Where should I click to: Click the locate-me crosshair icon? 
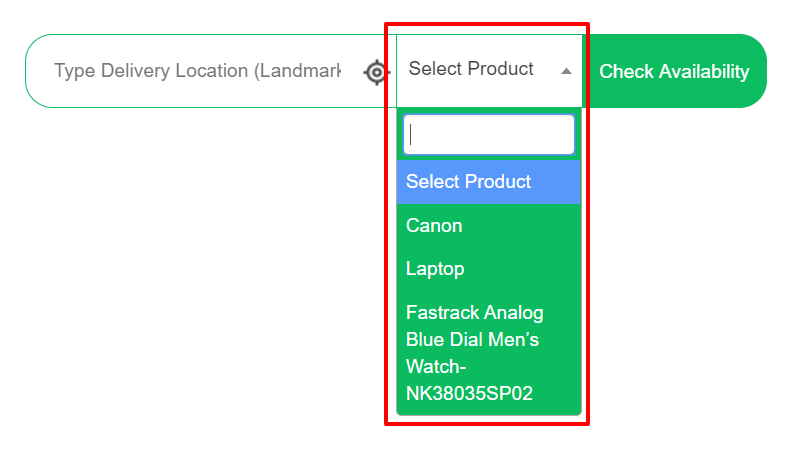pos(376,72)
